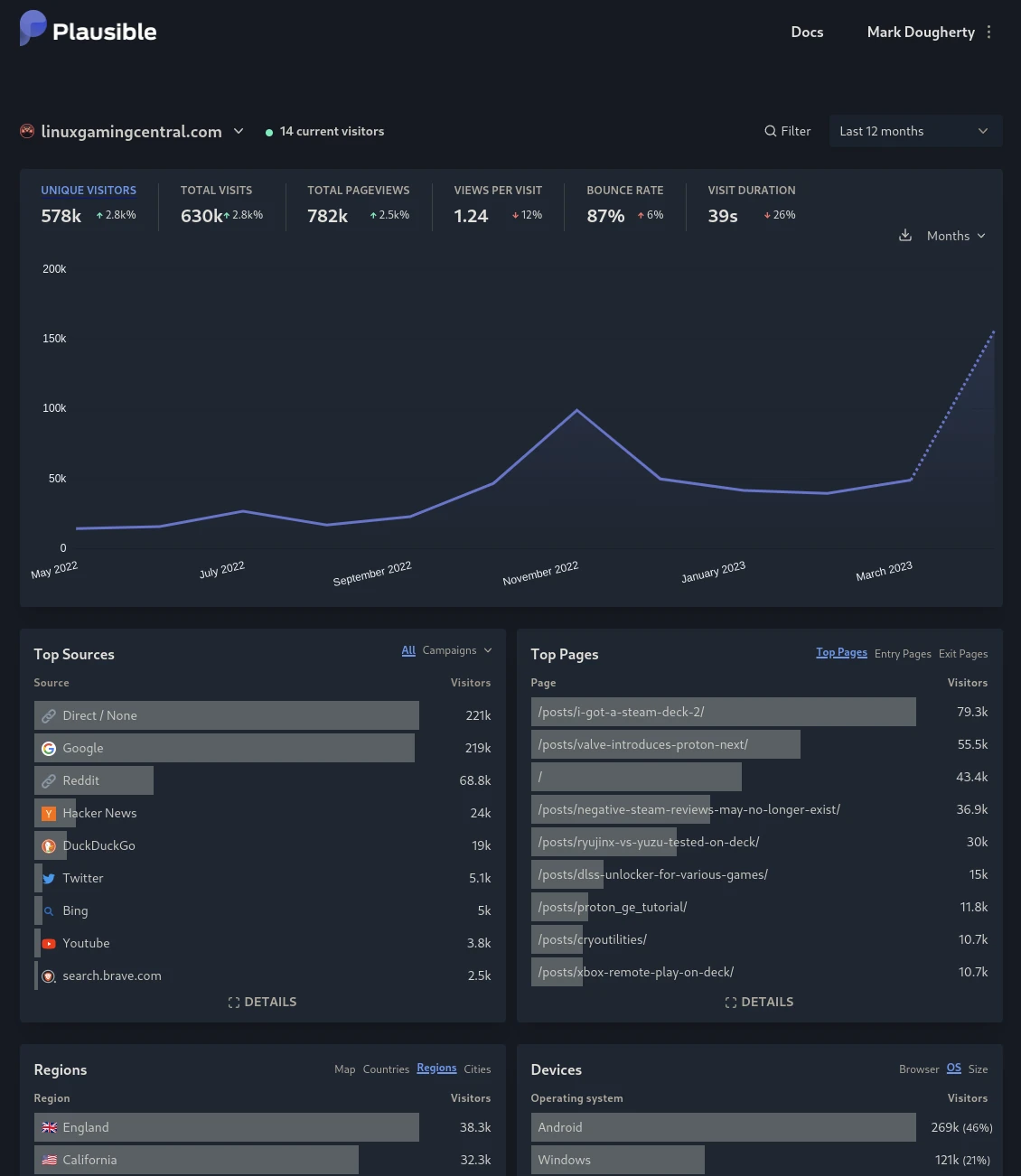The height and width of the screenshot is (1176, 1021).
Task: Filter by /posts/dlss-unlocker-for-various-games/ page
Action: (x=652, y=874)
